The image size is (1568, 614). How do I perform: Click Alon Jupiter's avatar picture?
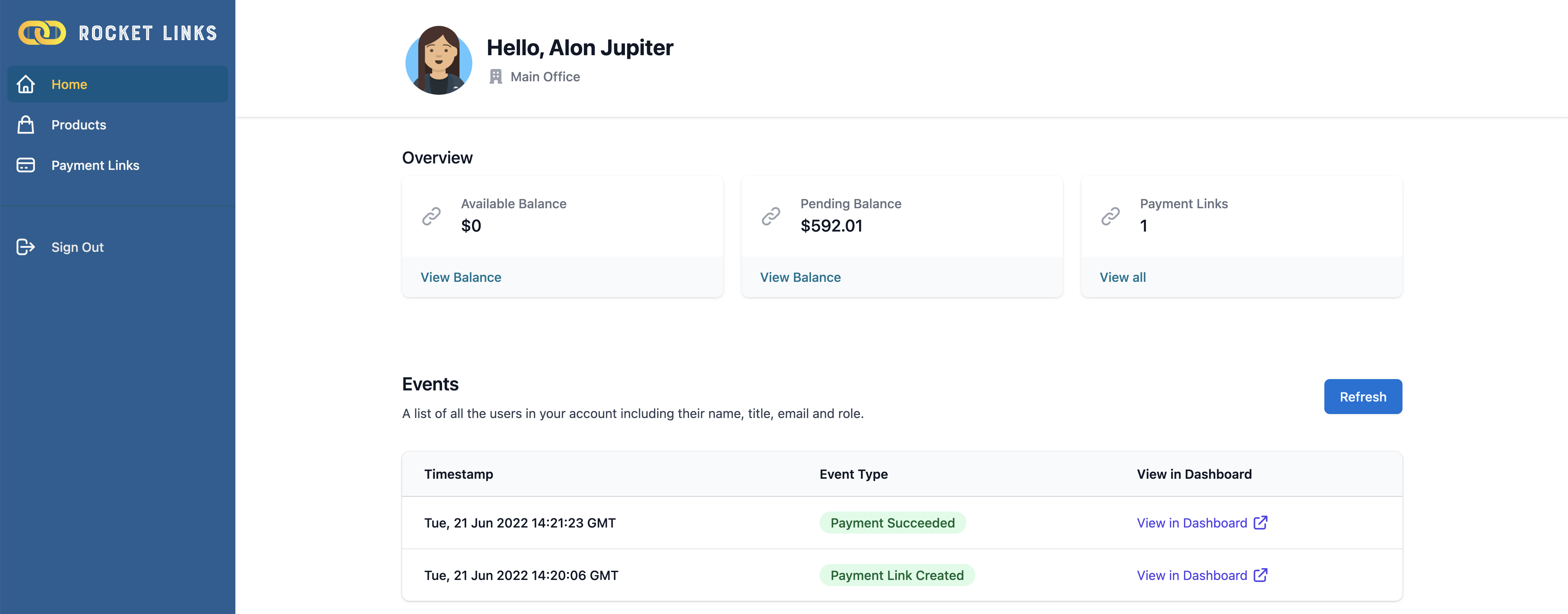[x=439, y=60]
